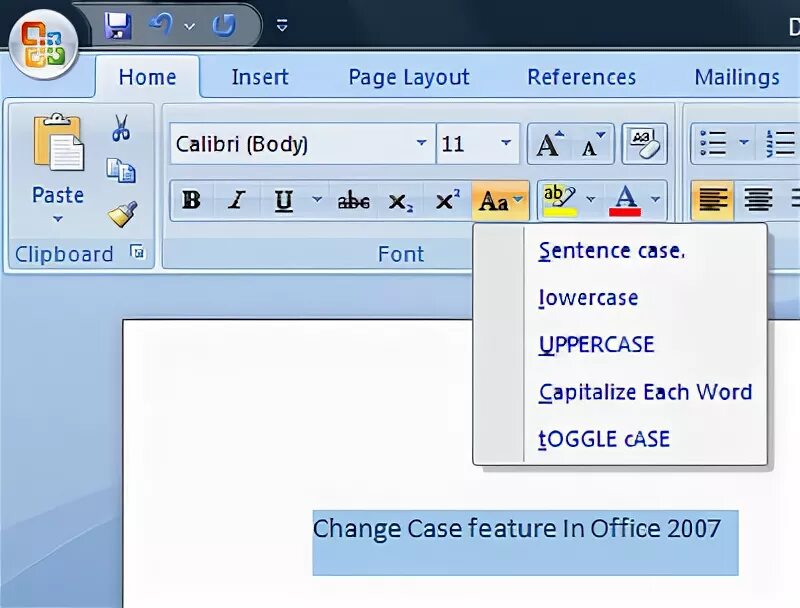Open the References tab
Image resolution: width=800 pixels, height=608 pixels.
coord(582,78)
